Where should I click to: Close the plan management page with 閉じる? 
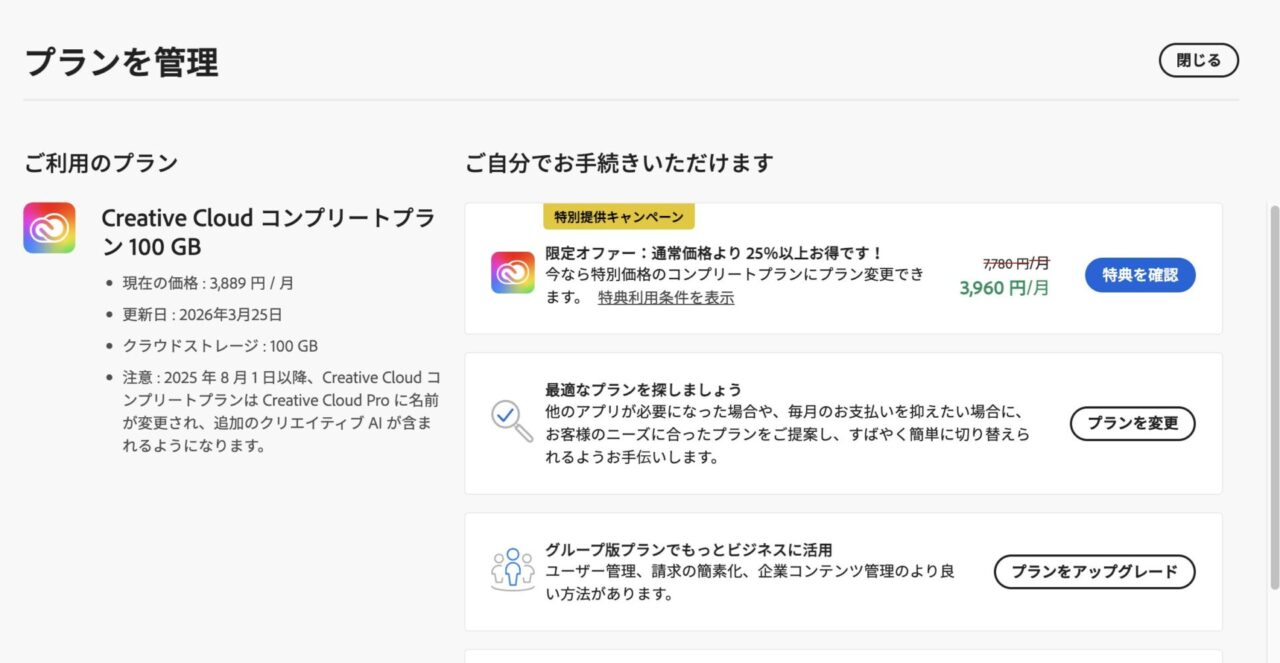1198,61
